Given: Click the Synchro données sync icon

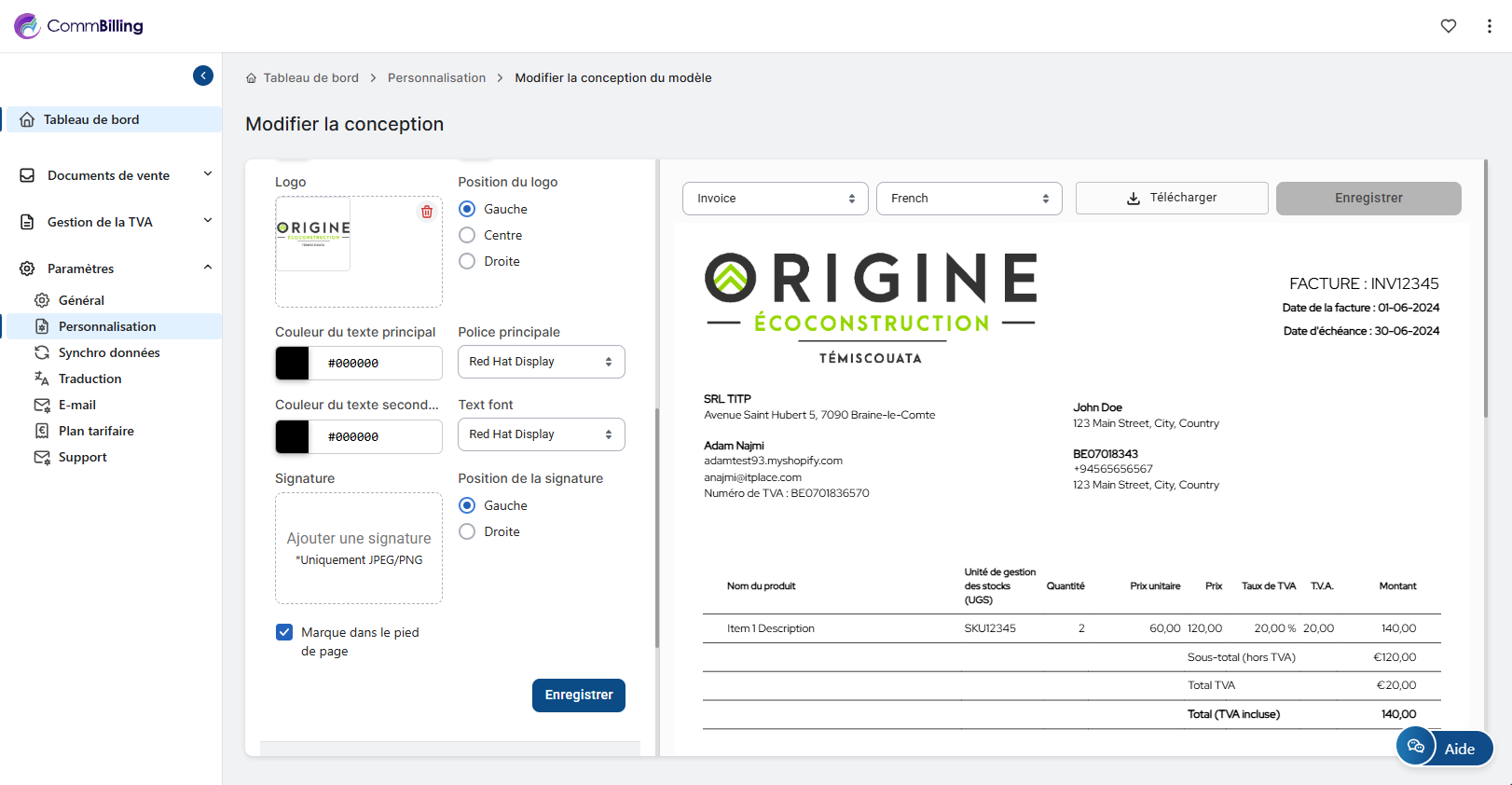Looking at the screenshot, I should (42, 352).
